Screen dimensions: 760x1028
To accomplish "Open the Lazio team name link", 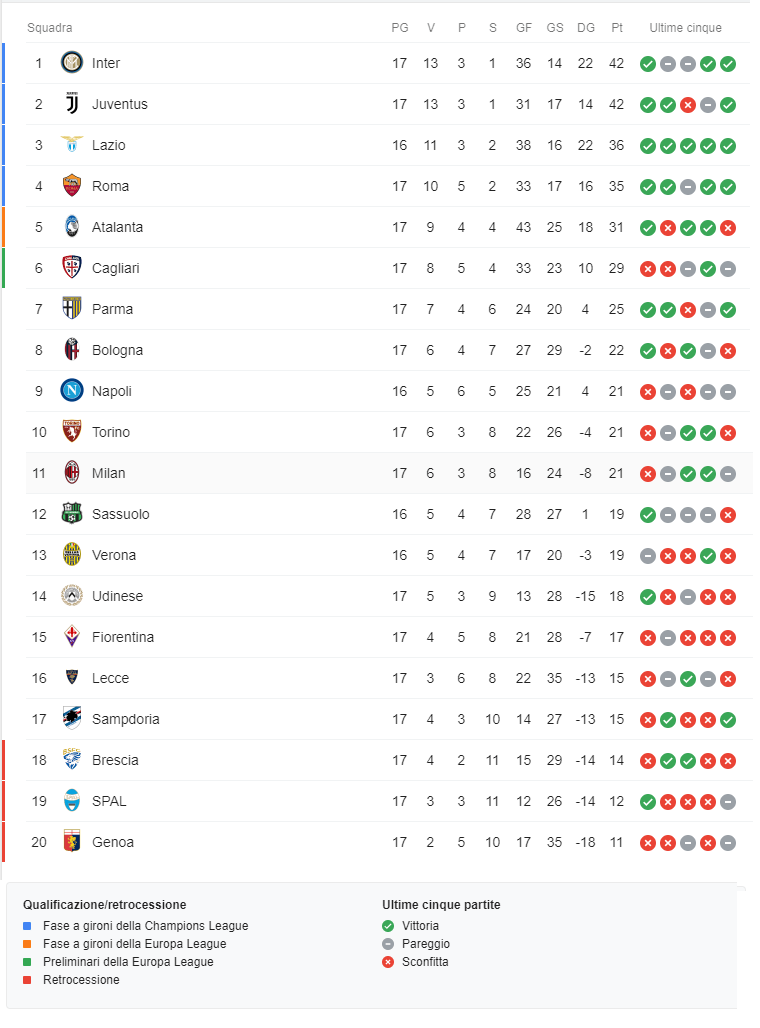I will [x=109, y=145].
